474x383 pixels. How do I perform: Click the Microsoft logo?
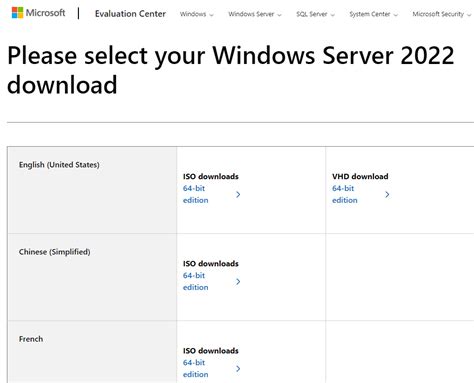coord(38,13)
